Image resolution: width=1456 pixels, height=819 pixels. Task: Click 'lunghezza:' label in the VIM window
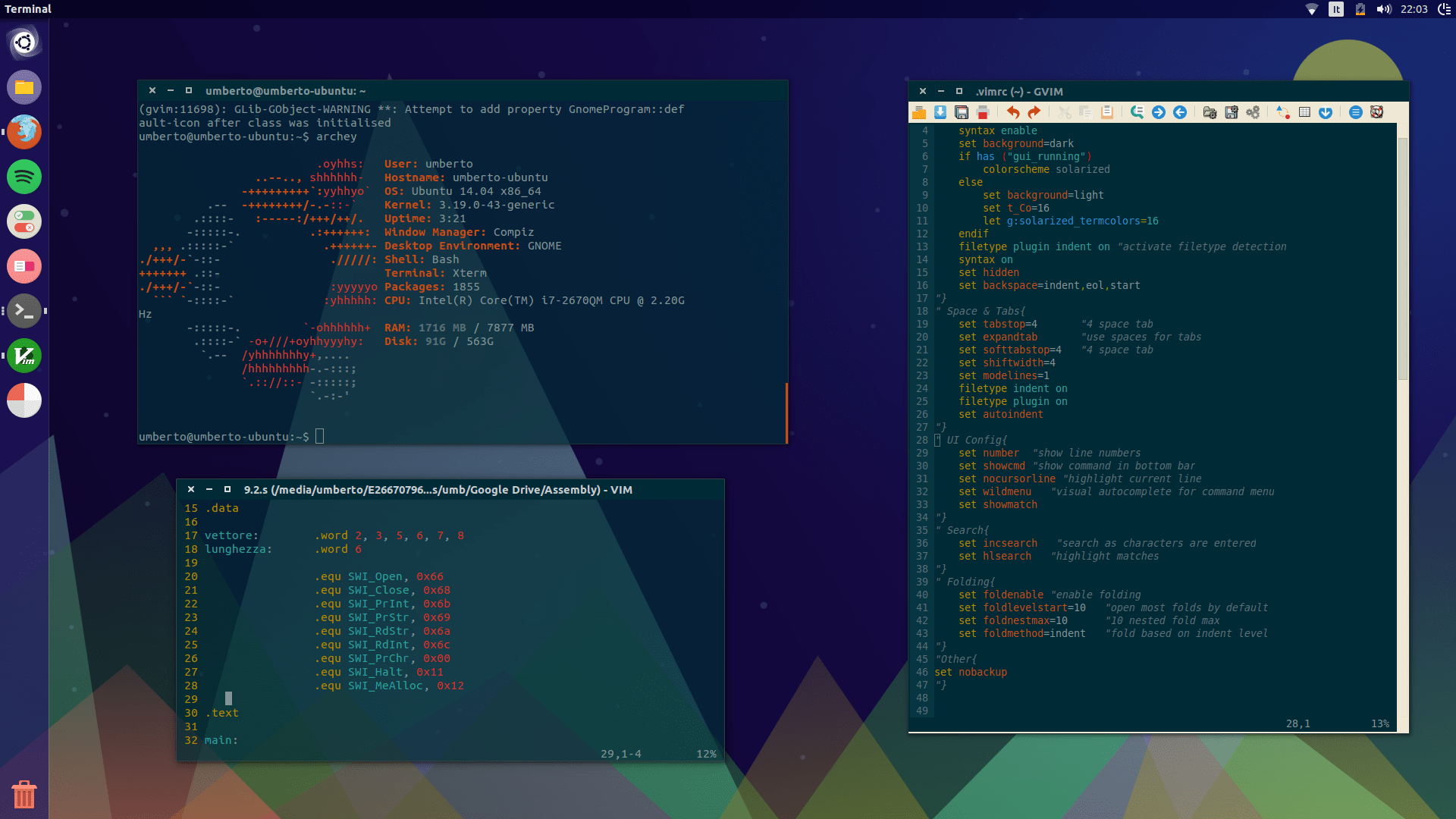[238, 549]
